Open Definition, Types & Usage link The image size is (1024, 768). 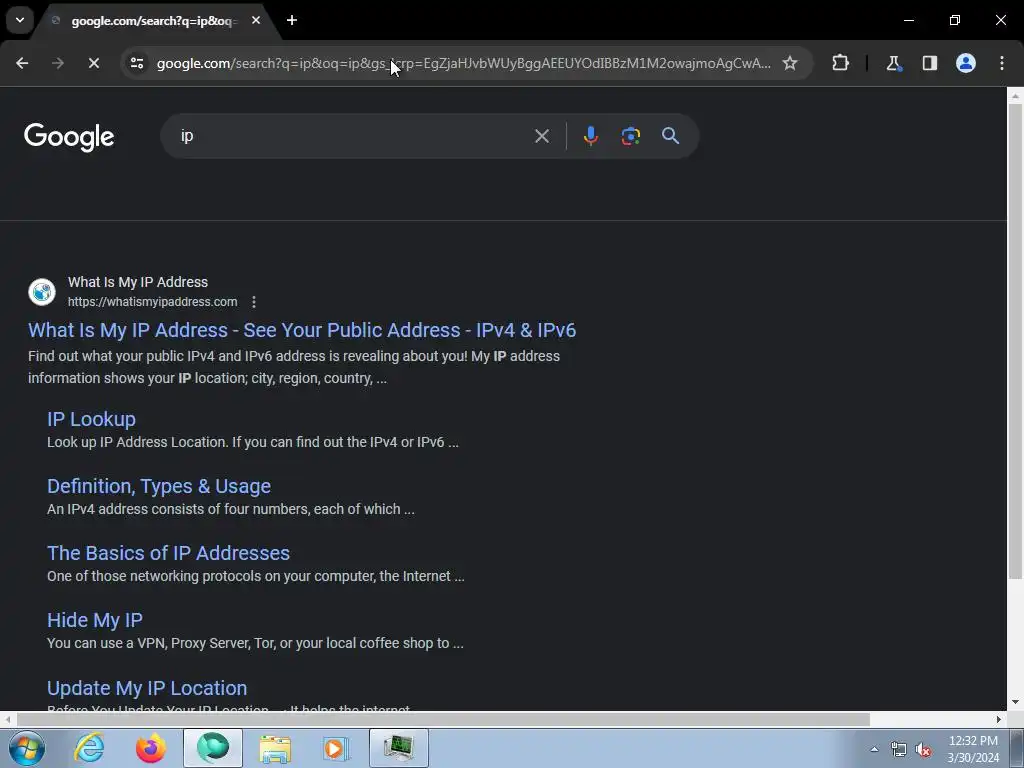click(159, 487)
